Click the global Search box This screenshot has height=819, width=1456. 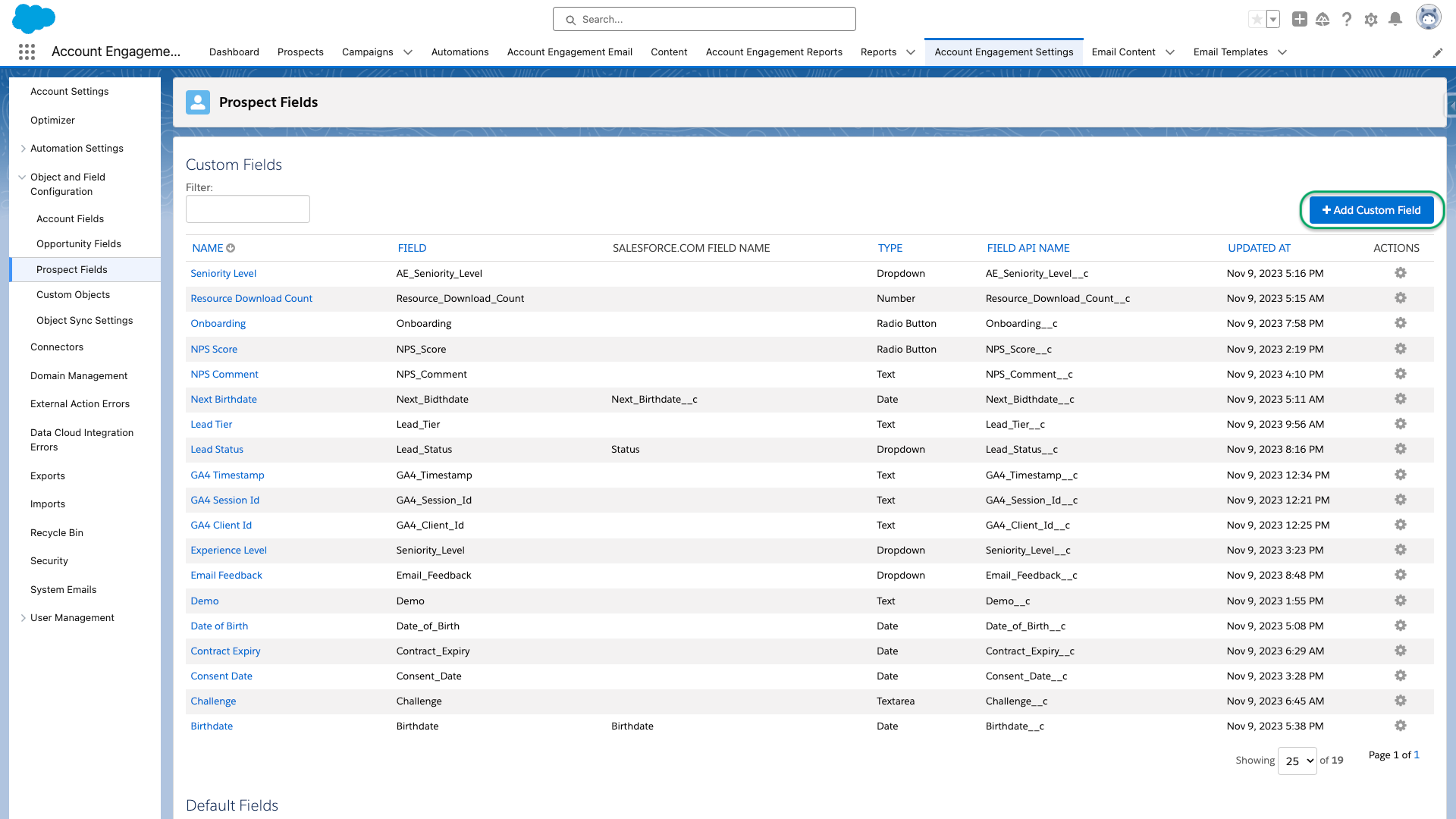point(704,19)
